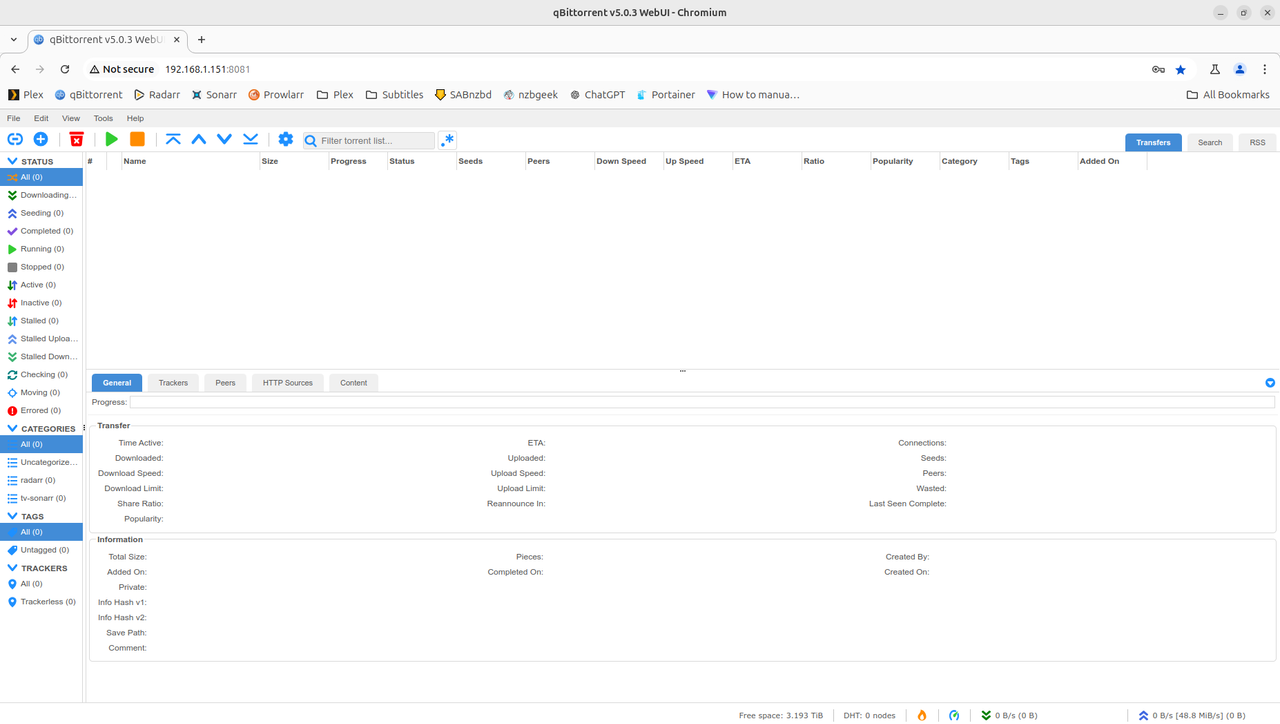
Task: Move torrent to top of queue
Action: coord(173,139)
